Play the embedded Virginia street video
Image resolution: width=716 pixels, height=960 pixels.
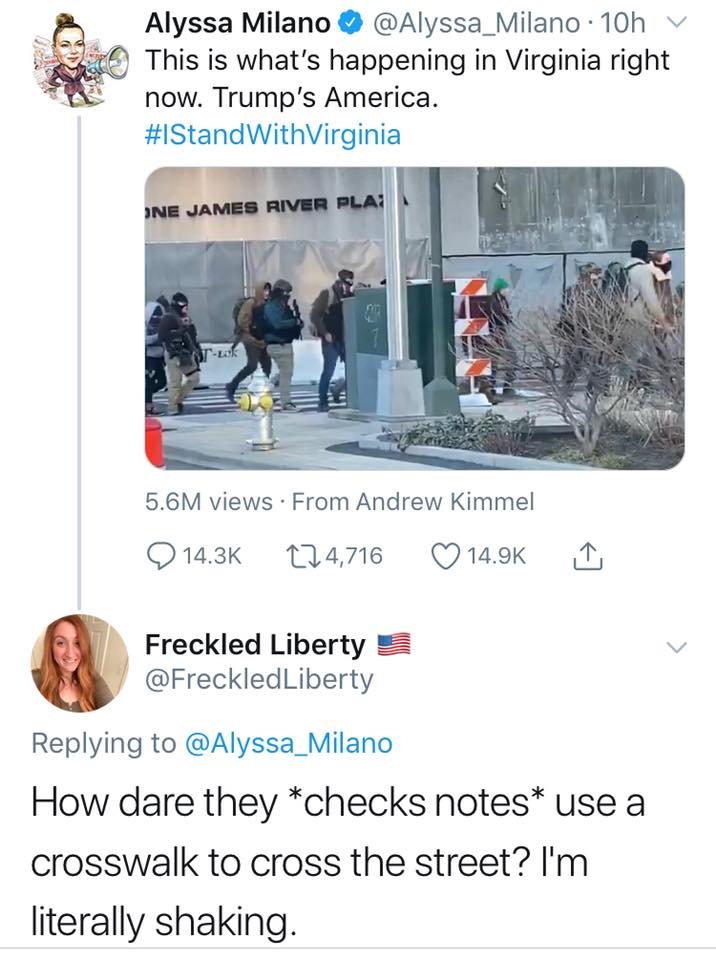[x=415, y=318]
